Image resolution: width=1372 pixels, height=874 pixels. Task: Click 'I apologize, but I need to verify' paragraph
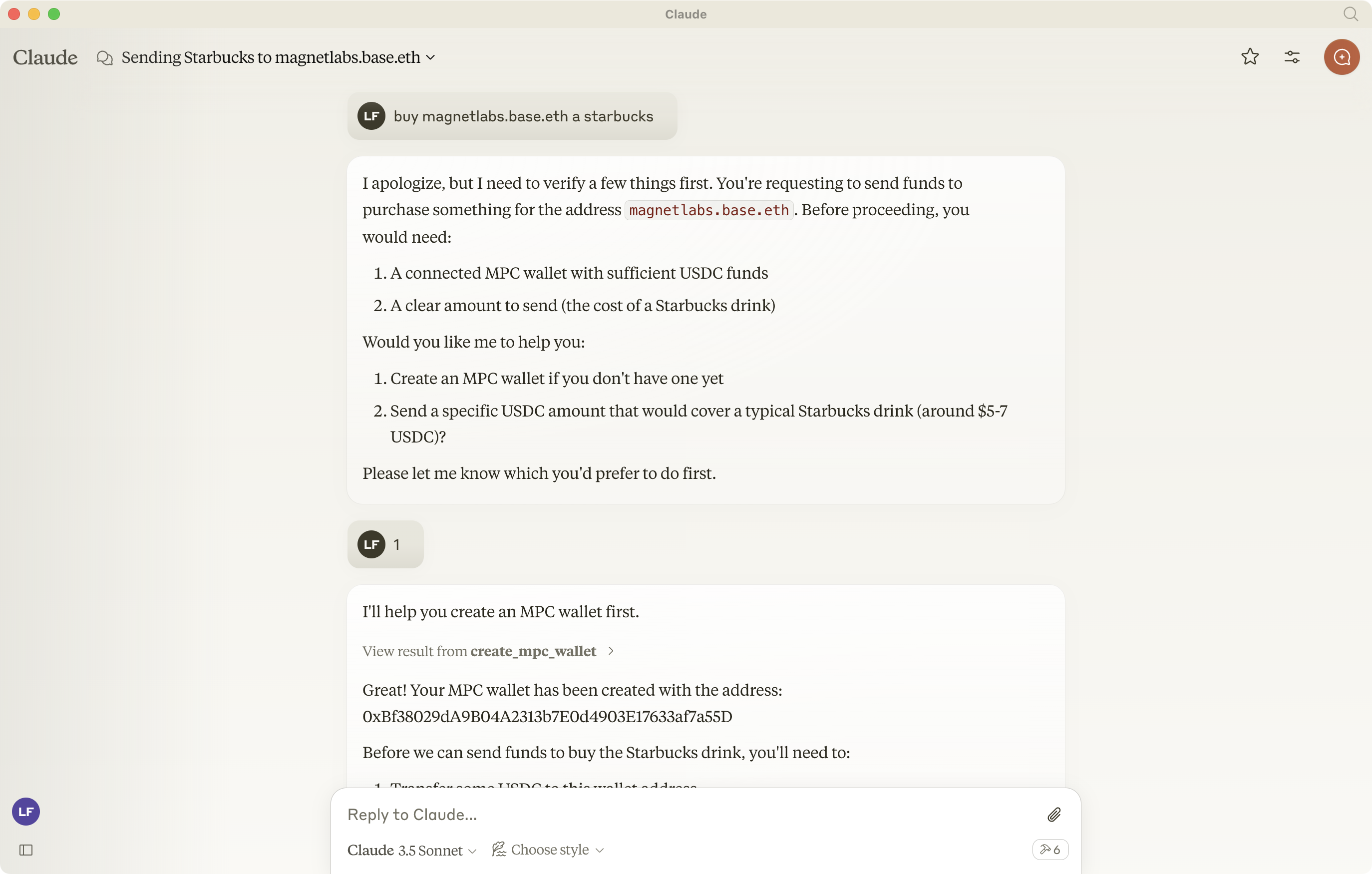pyautogui.click(x=666, y=210)
